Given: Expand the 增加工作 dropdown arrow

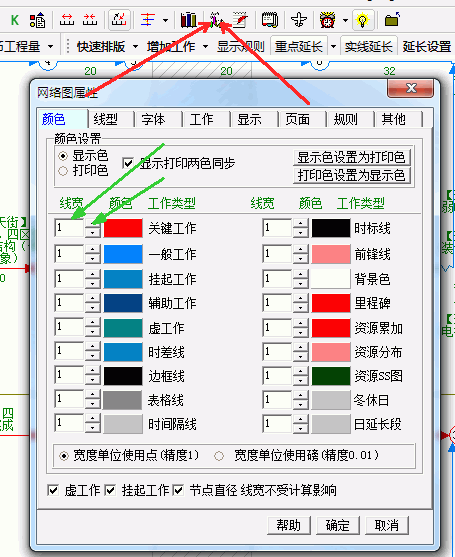Looking at the screenshot, I should 205,47.
